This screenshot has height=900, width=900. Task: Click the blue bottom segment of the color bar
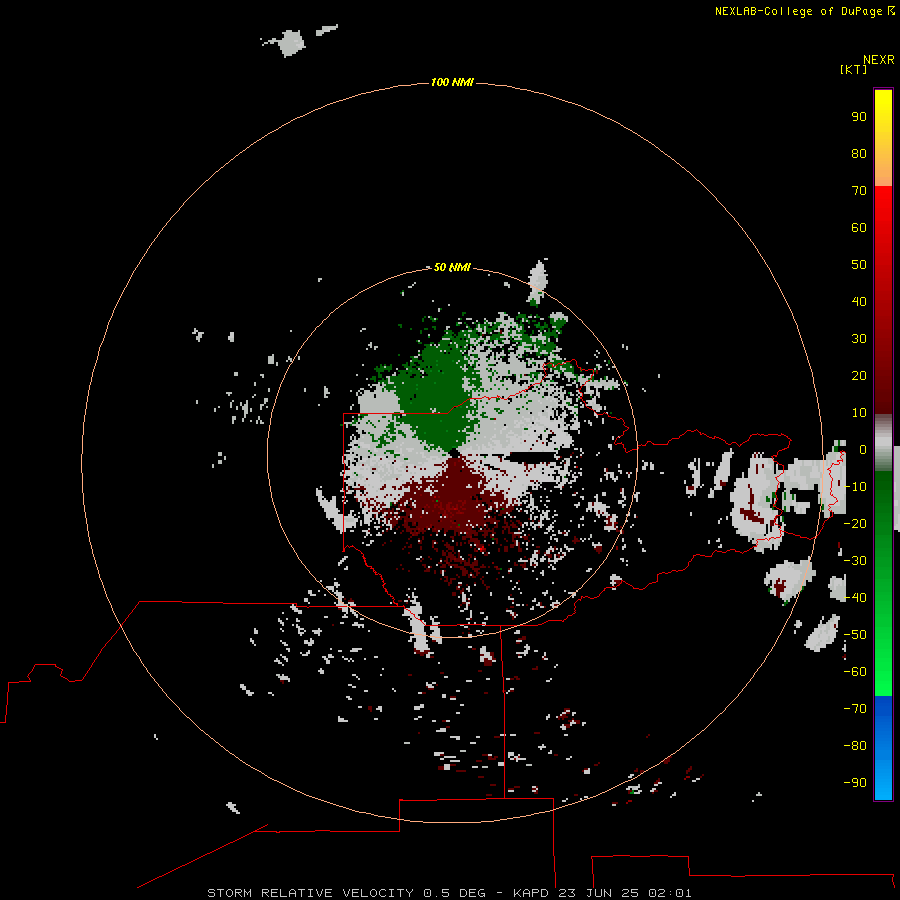(883, 748)
